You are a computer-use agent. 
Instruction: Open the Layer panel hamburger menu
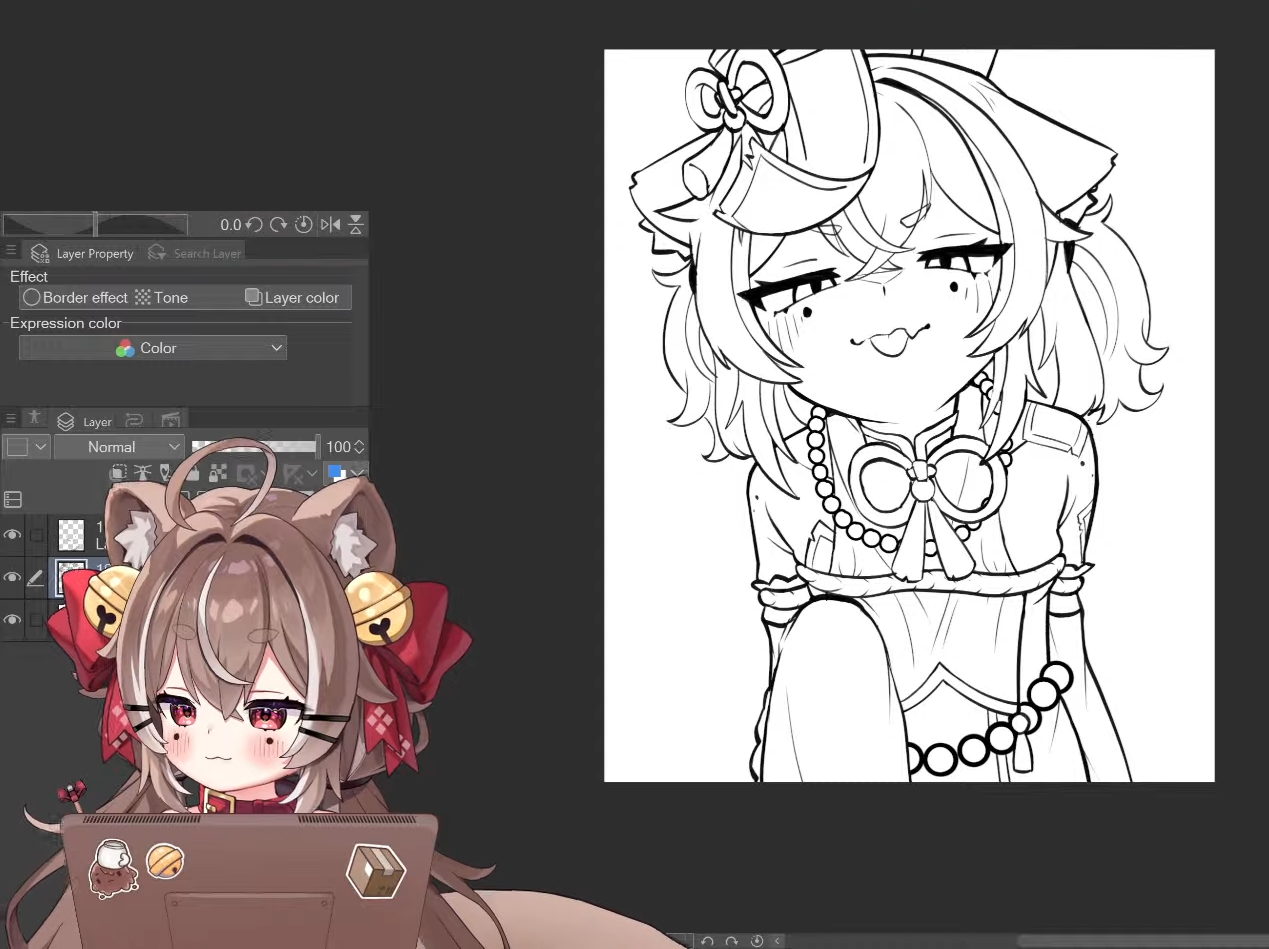click(x=11, y=420)
